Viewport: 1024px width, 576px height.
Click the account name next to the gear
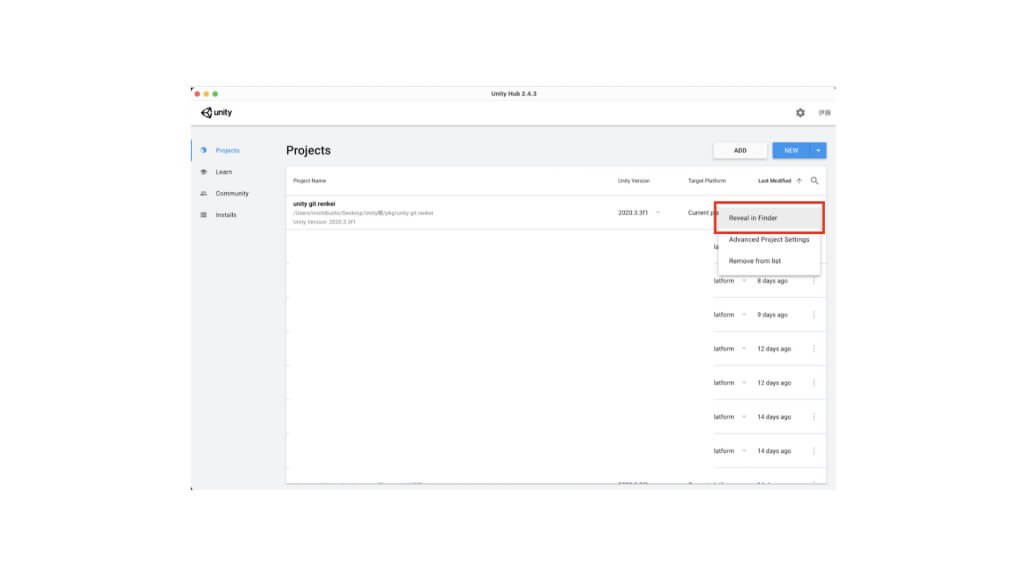click(x=824, y=113)
